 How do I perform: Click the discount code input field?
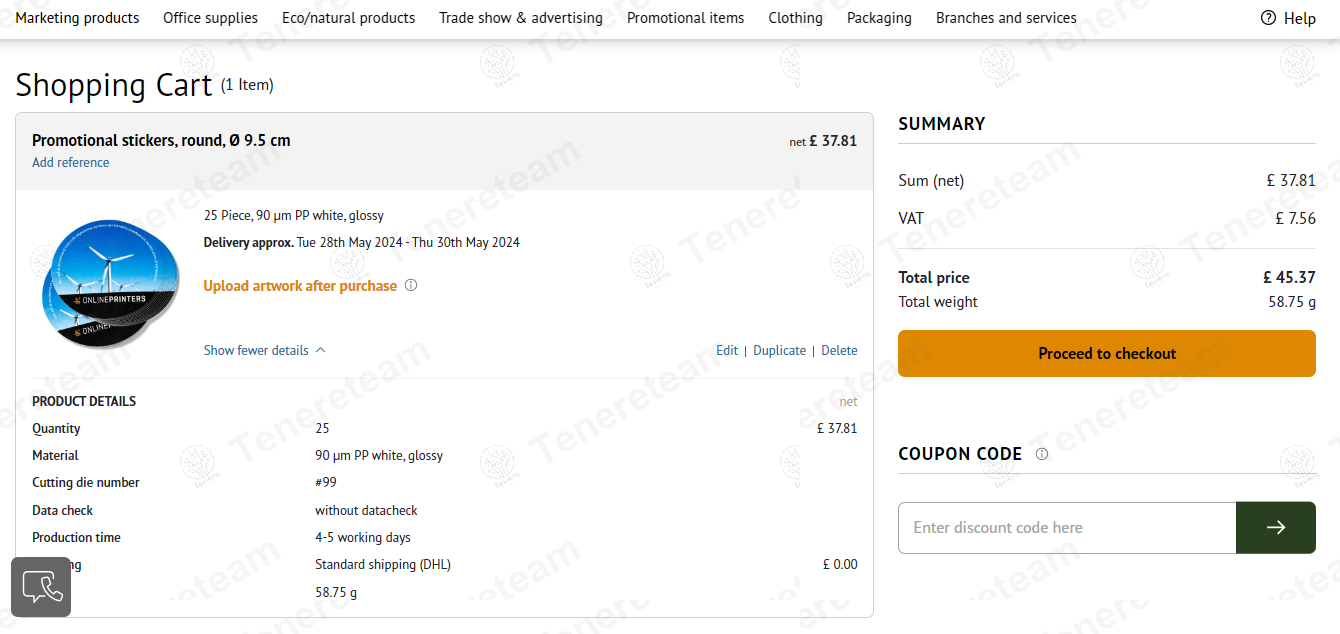point(1066,527)
